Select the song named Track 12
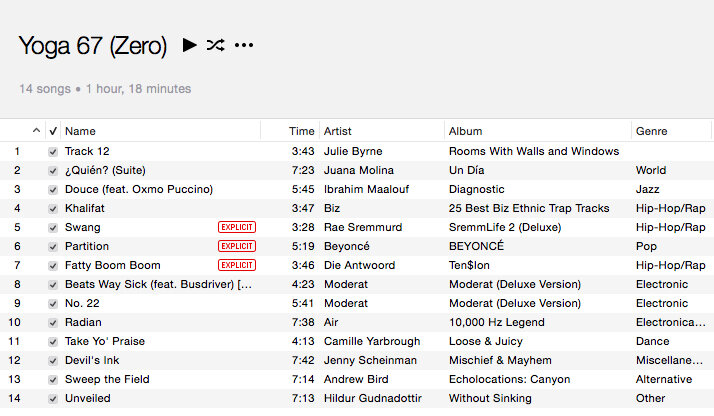 87,151
